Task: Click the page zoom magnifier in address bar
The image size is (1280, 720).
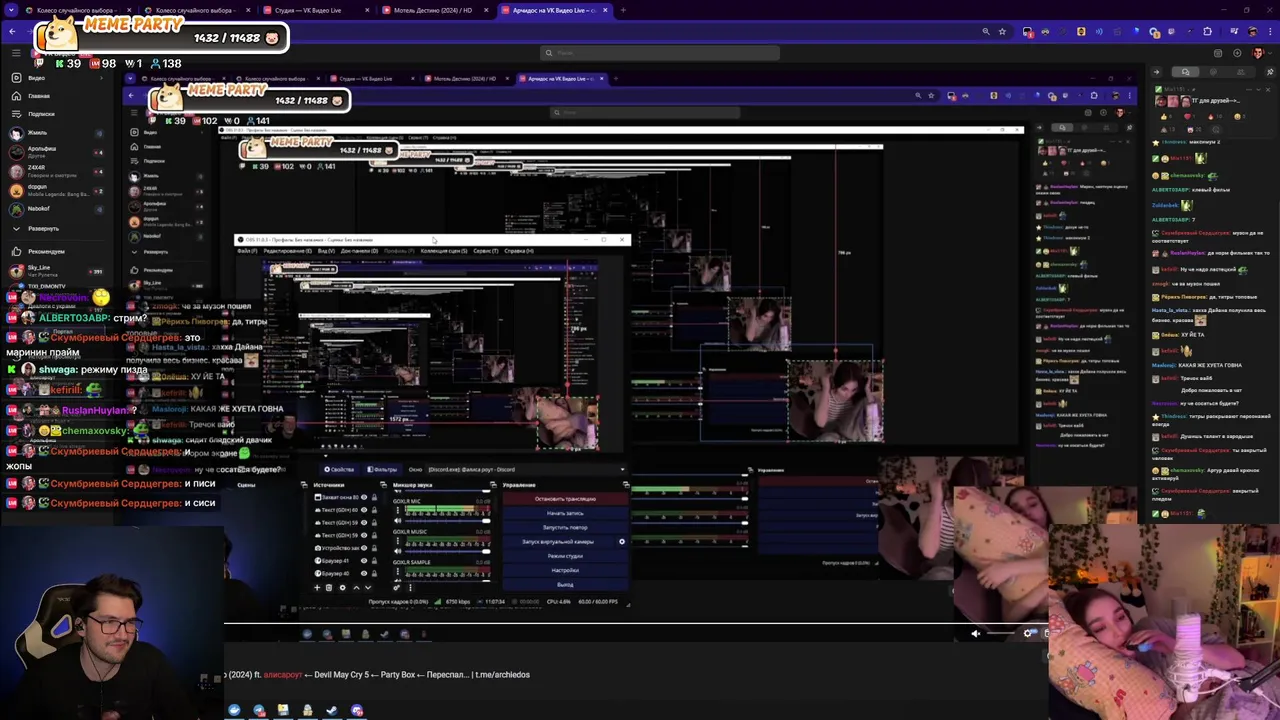Action: (985, 32)
